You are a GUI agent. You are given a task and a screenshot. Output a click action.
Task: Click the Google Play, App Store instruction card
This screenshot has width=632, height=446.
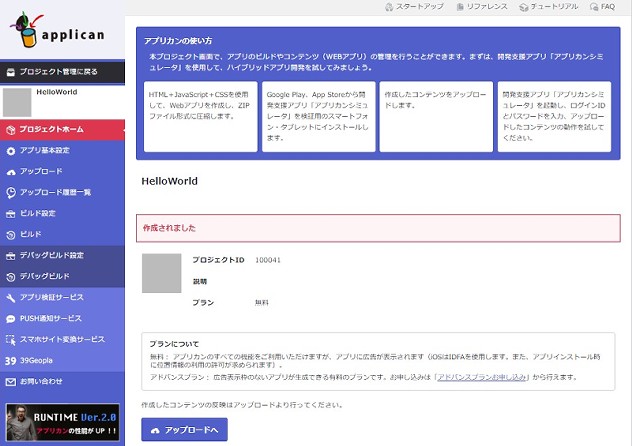tap(318, 117)
